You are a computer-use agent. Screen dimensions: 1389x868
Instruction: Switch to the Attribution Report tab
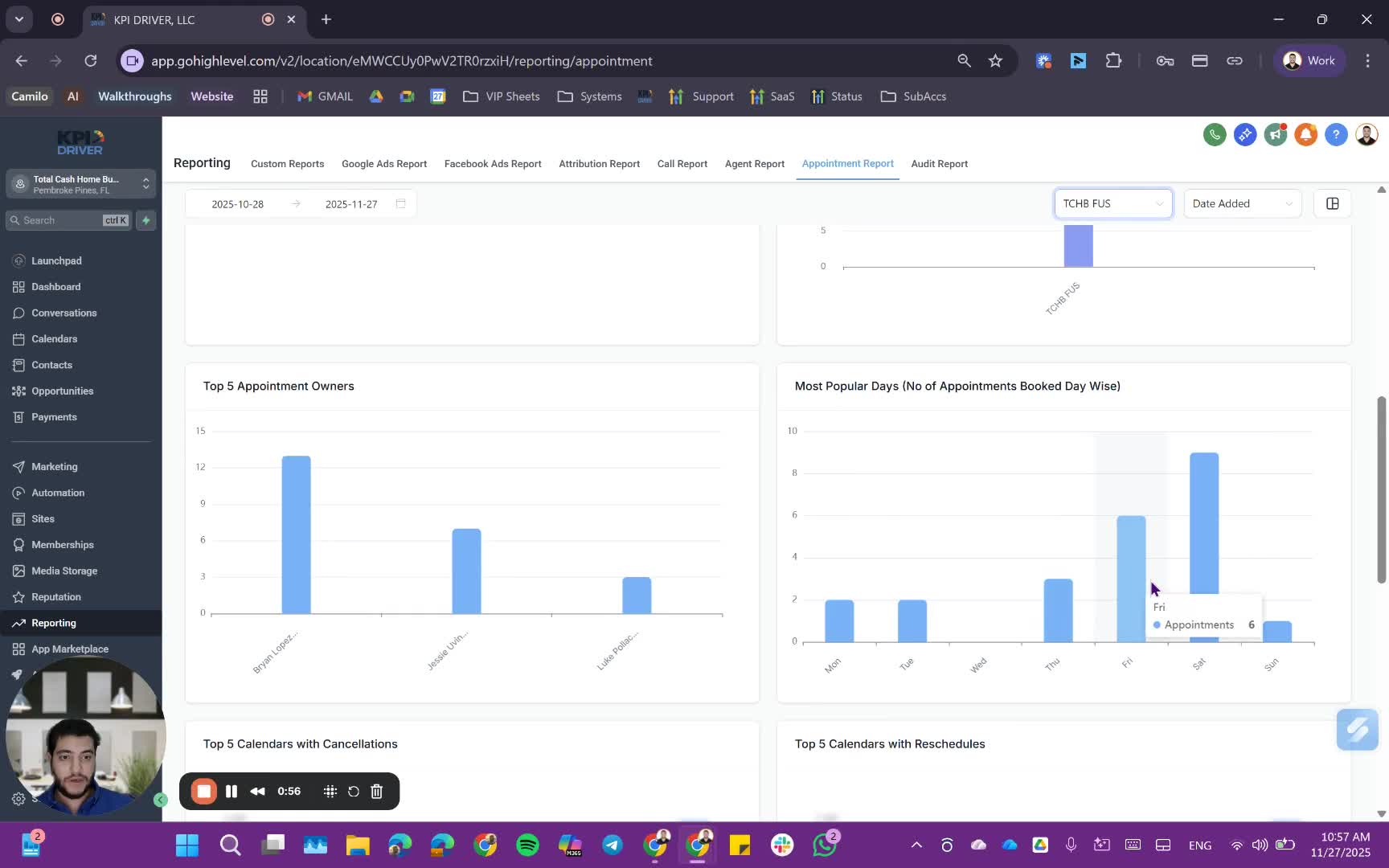[x=600, y=164]
